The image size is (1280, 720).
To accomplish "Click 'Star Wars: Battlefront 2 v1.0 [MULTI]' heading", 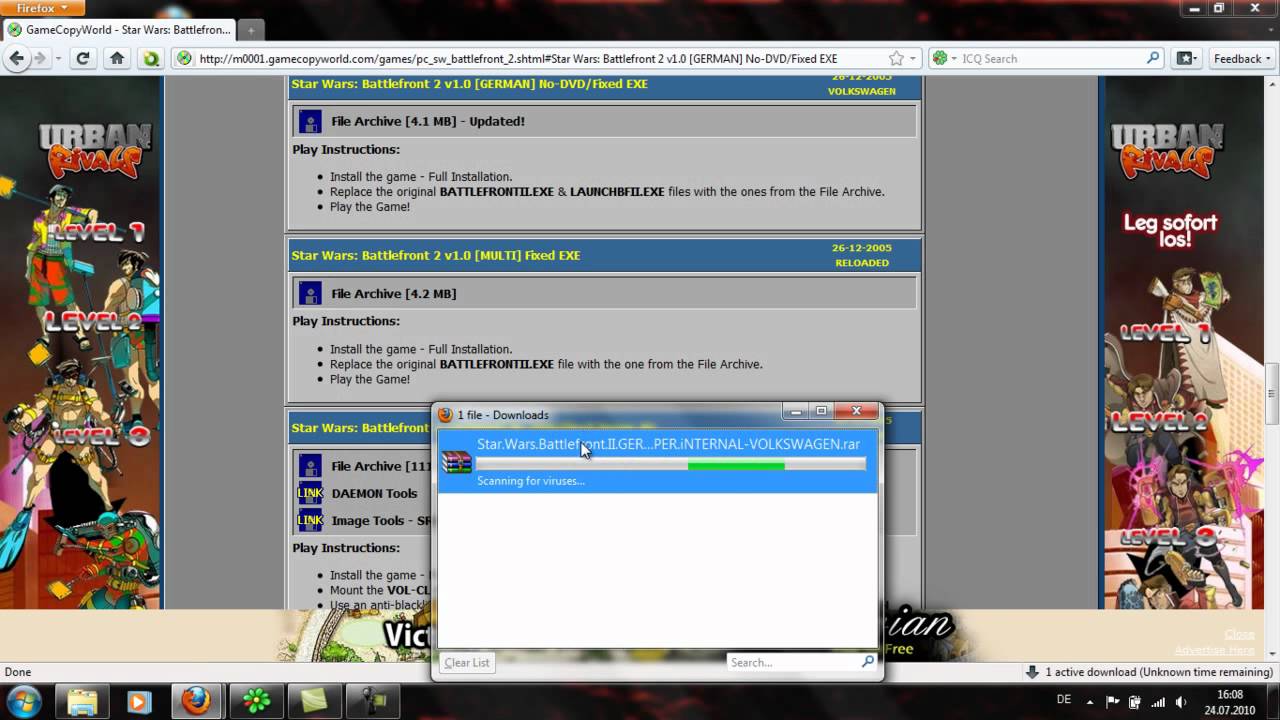I will click(435, 255).
